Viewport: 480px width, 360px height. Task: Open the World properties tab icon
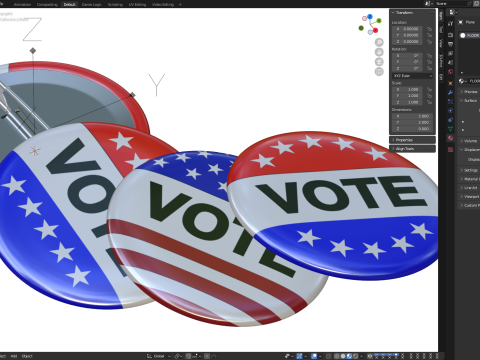coord(450,72)
